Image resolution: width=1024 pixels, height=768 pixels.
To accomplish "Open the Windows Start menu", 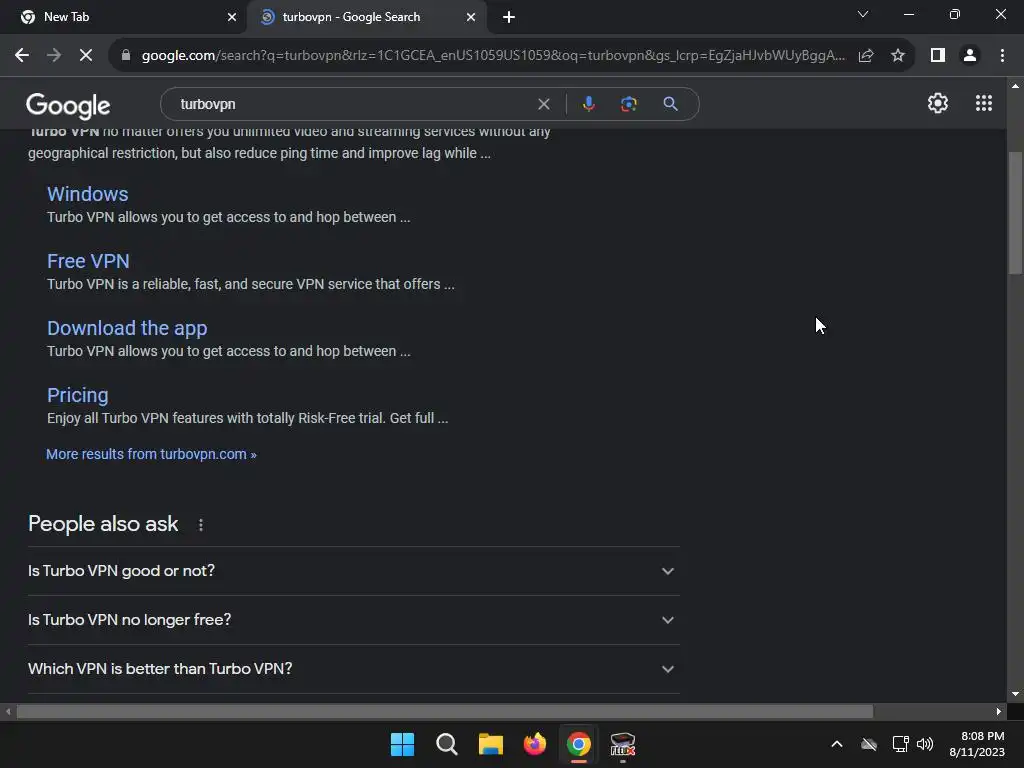I will [x=402, y=744].
